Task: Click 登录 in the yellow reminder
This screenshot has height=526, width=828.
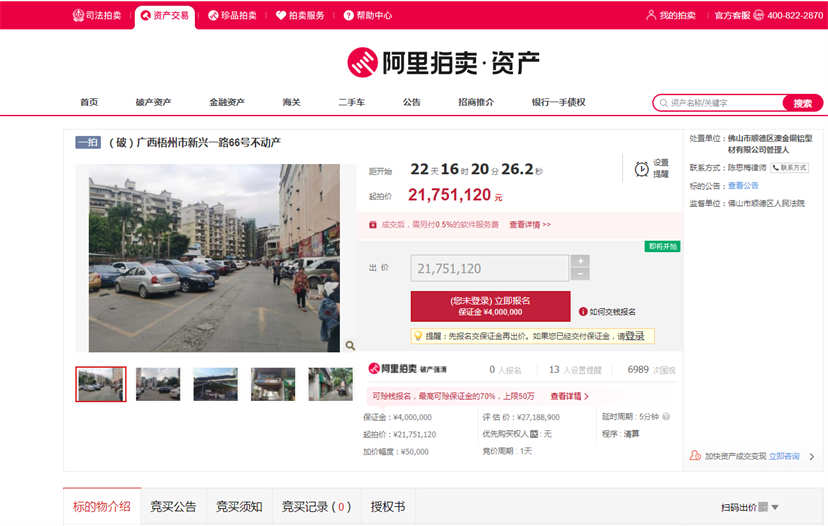Action: [x=635, y=336]
